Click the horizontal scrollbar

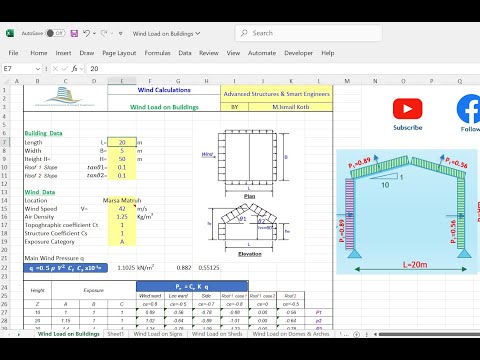tap(429, 334)
